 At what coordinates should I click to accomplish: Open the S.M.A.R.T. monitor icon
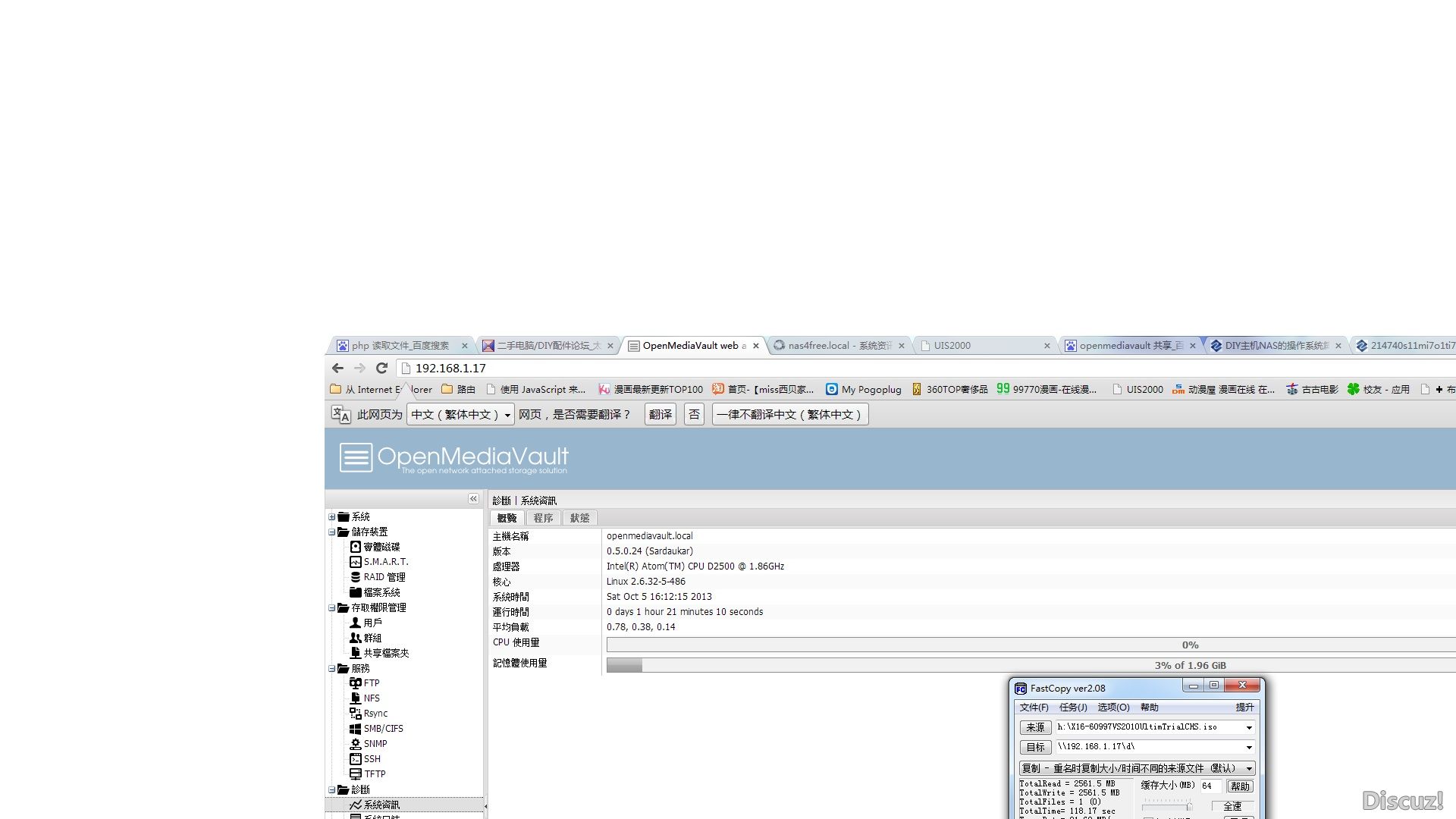pyautogui.click(x=355, y=562)
